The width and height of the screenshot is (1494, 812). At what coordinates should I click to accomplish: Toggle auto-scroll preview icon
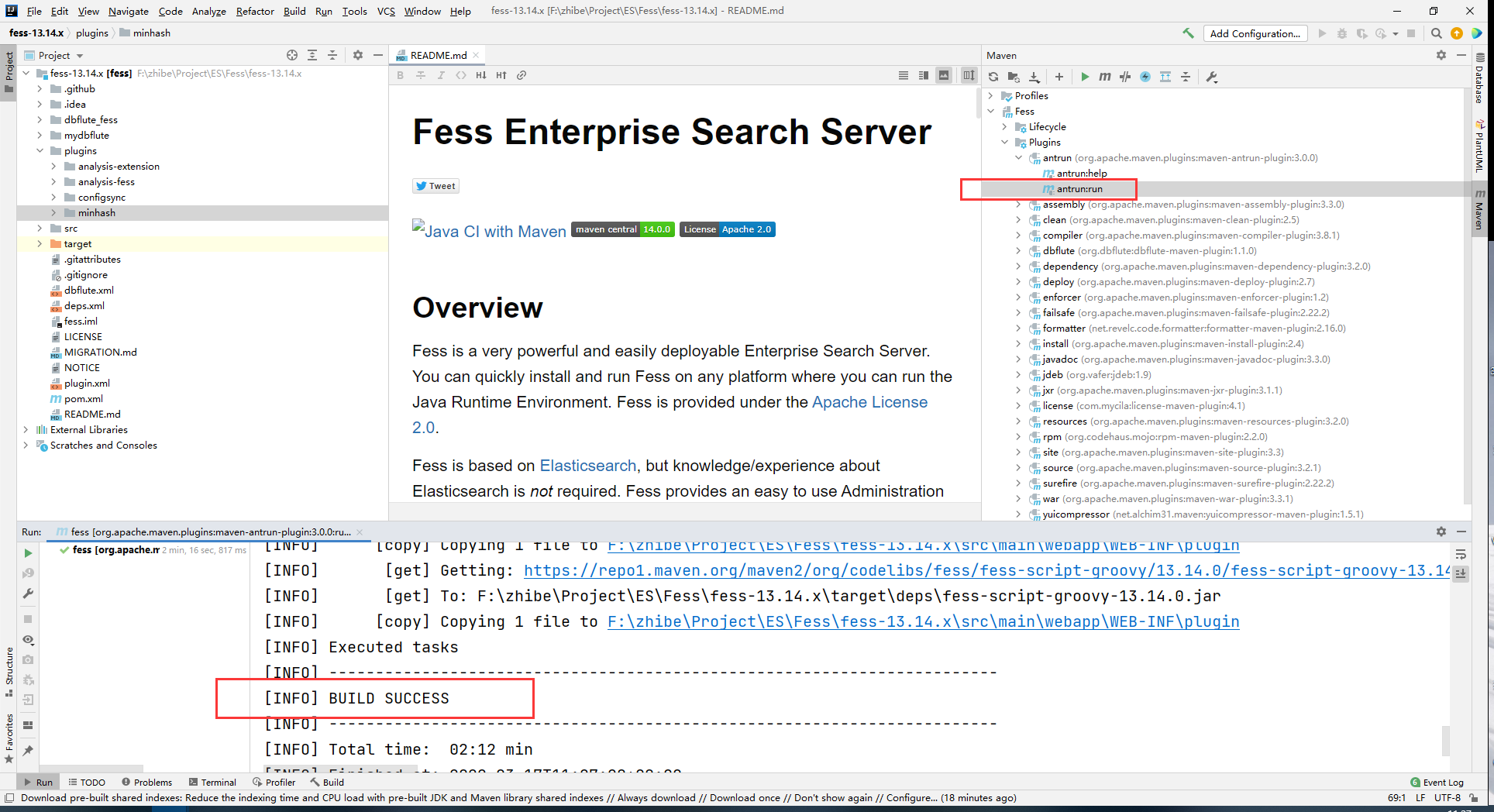969,75
